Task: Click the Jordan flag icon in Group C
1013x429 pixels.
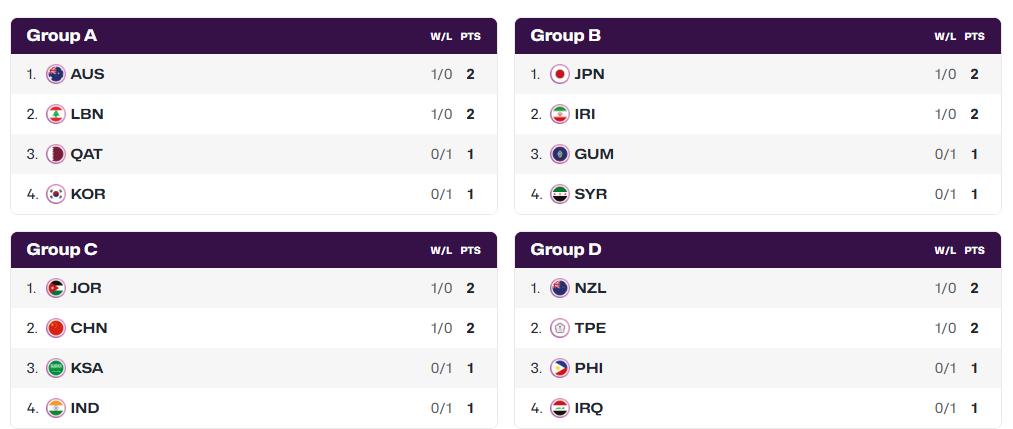Action: pos(56,288)
